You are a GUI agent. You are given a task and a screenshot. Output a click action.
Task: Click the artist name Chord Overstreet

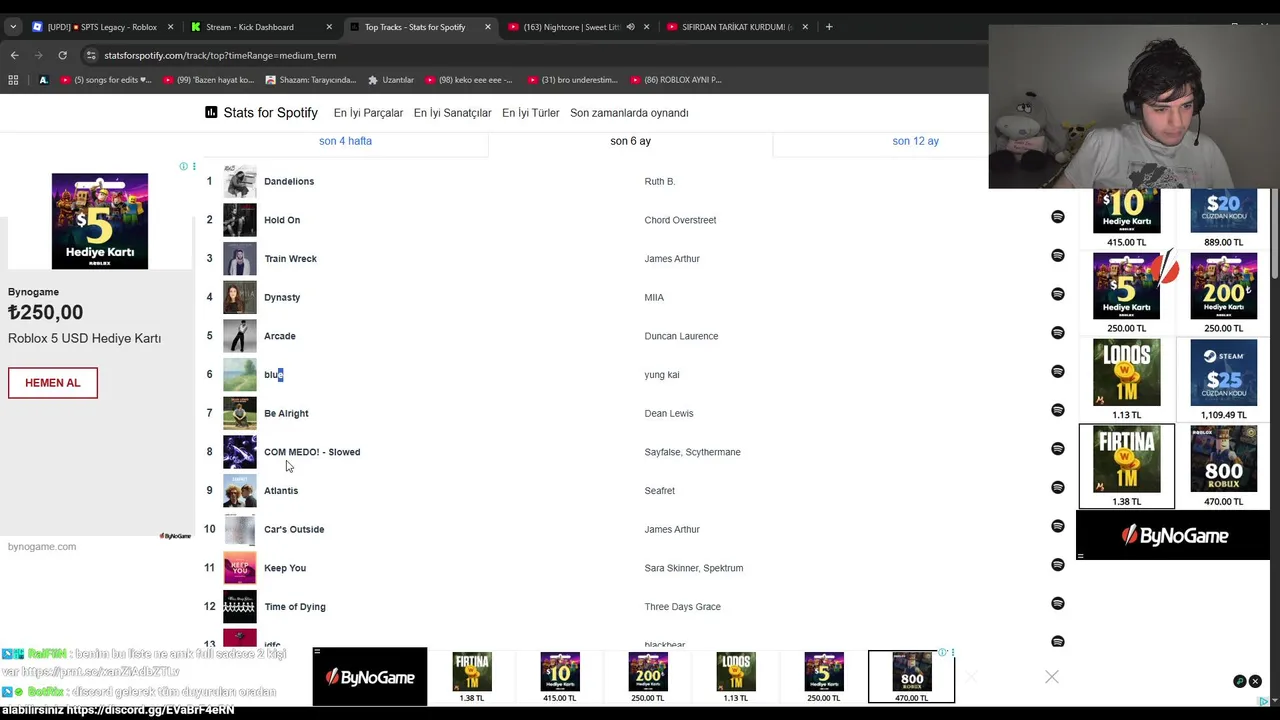[680, 220]
